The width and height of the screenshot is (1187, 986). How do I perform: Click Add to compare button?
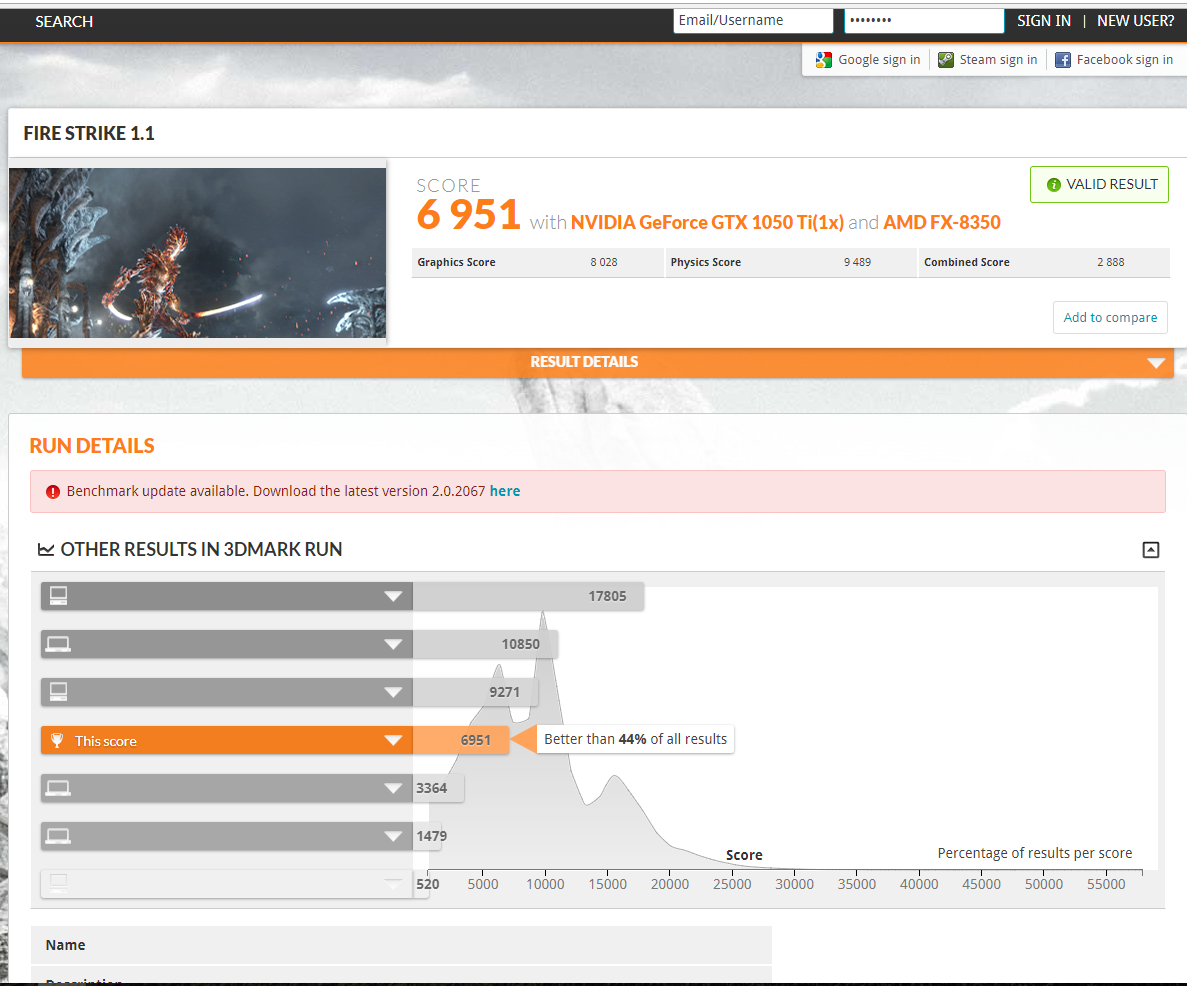(x=1110, y=317)
